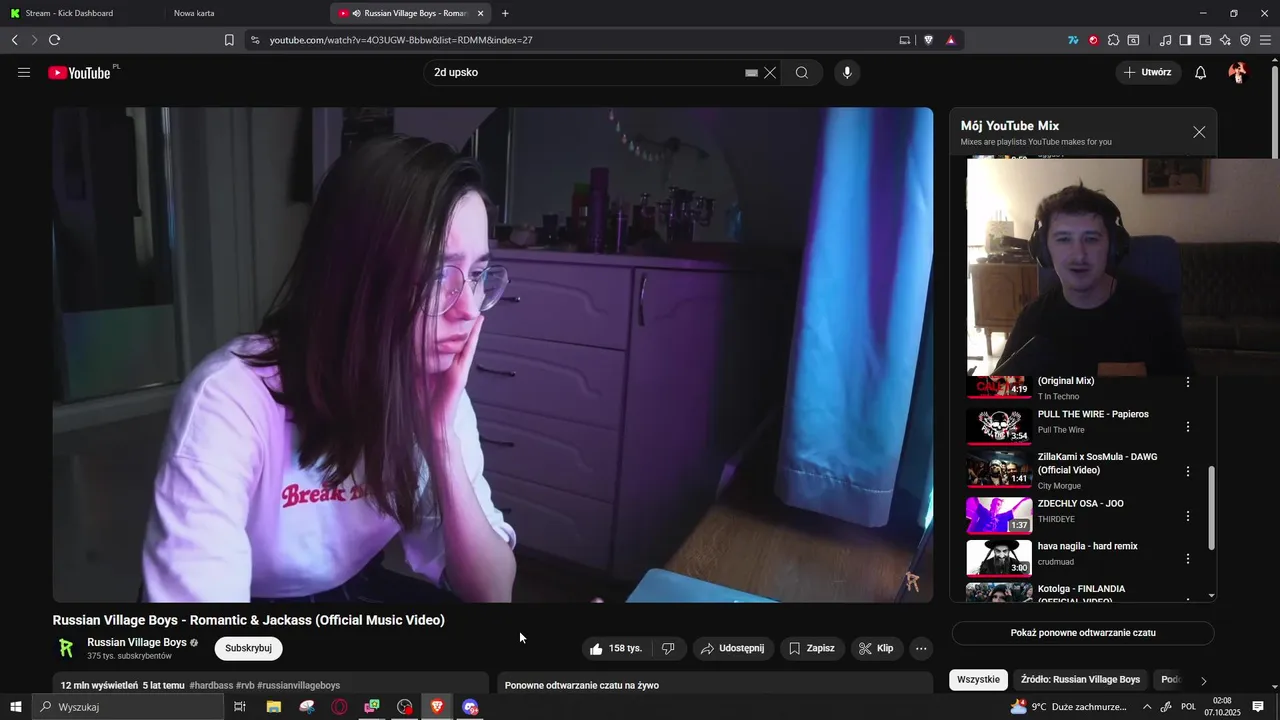Open more actions ellipsis below video
Screen dimensions: 1280x720
(921, 648)
